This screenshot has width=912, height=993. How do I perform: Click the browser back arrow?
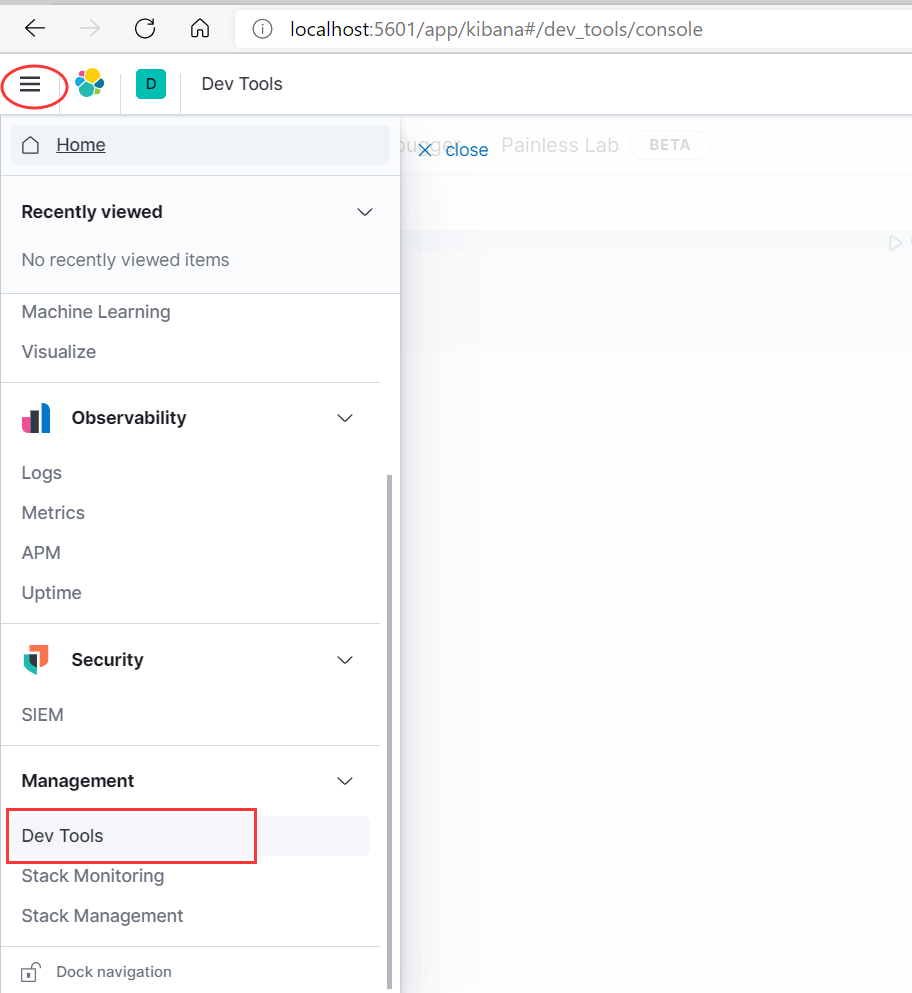coord(35,28)
